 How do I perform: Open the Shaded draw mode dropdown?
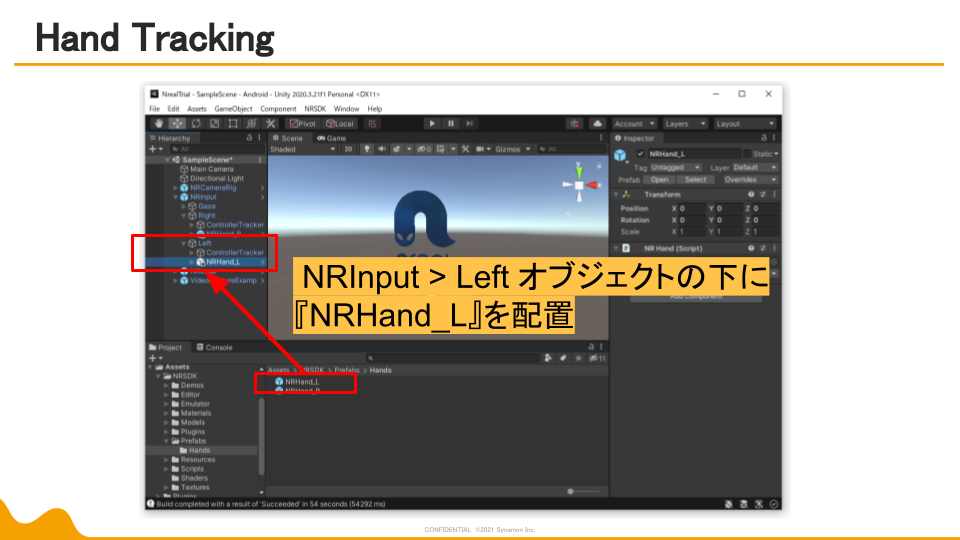pyautogui.click(x=303, y=149)
